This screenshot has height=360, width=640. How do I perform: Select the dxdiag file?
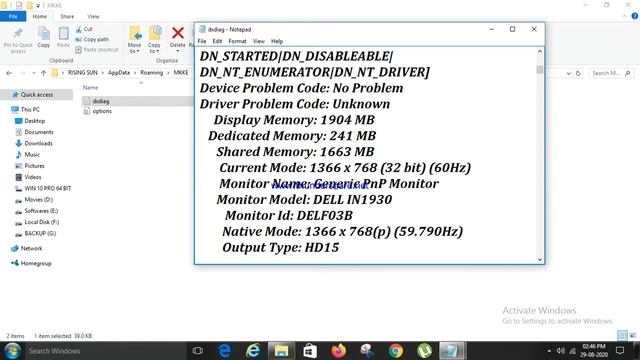tap(101, 101)
